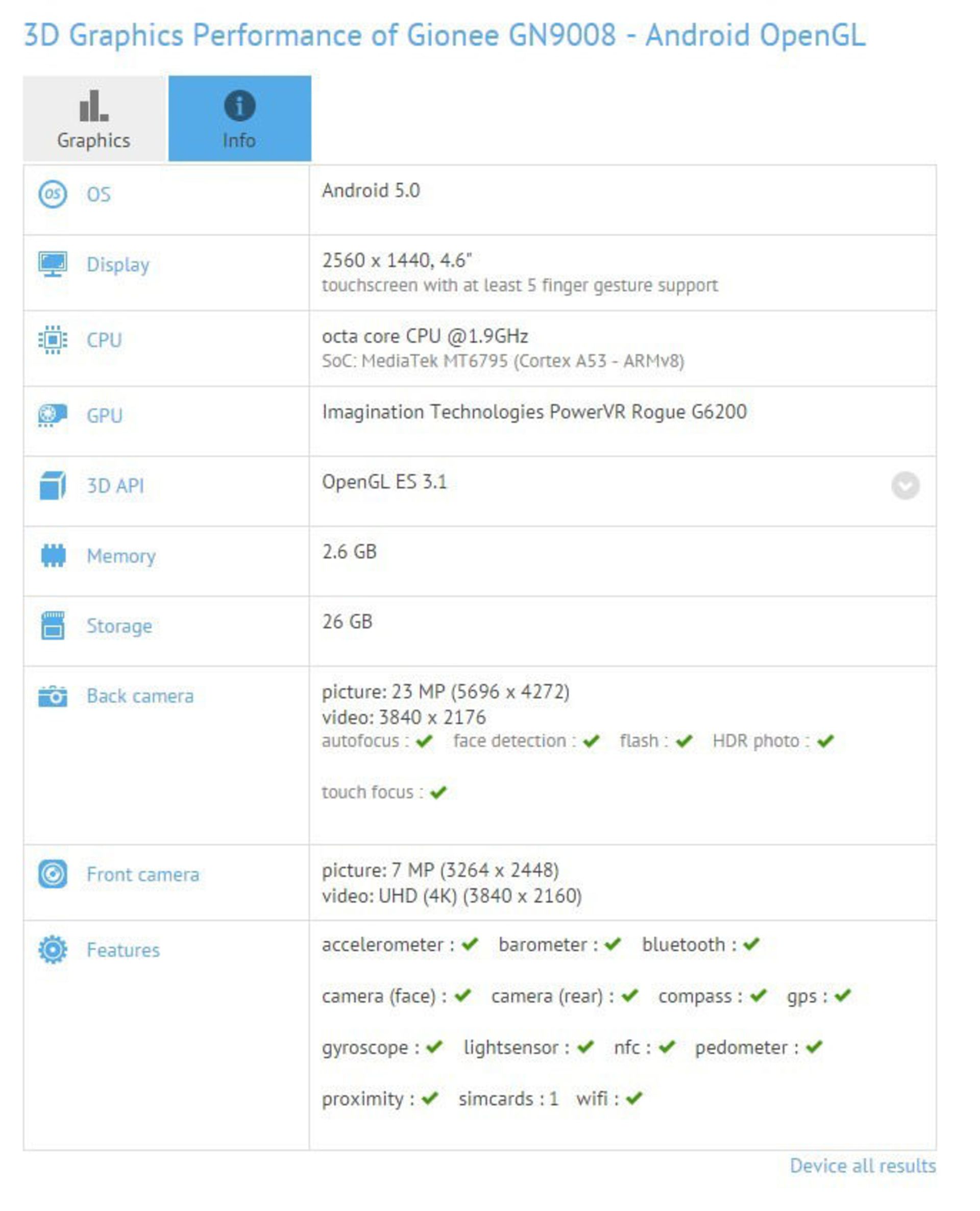
Task: Select the Info tab
Action: 239,117
